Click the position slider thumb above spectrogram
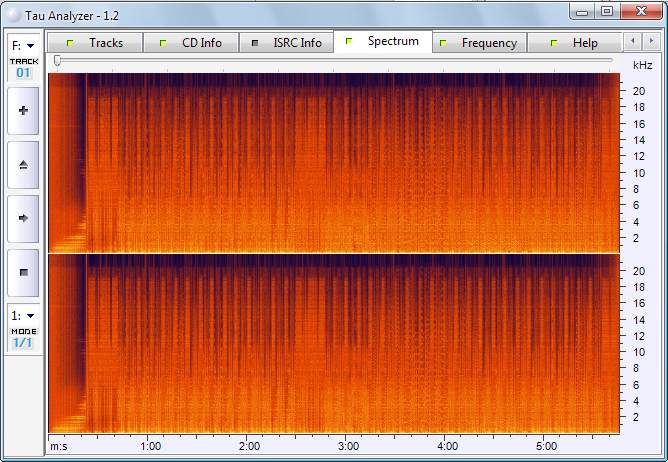The height and width of the screenshot is (462, 668). click(x=58, y=61)
